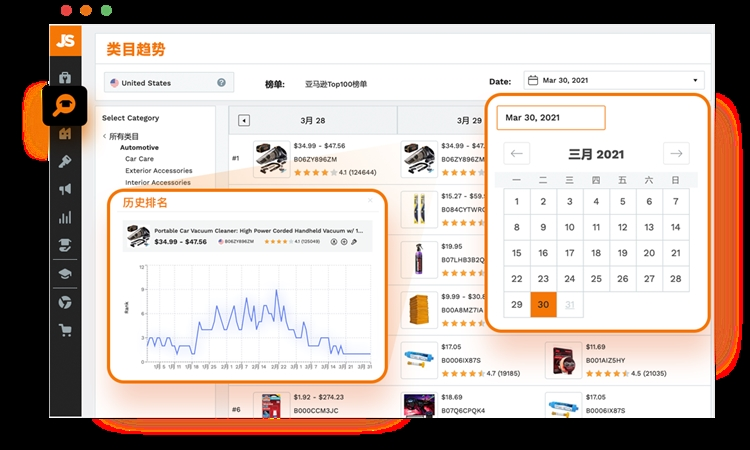Image resolution: width=750 pixels, height=450 pixels.
Task: Close the 历史排名 popup
Action: (369, 201)
